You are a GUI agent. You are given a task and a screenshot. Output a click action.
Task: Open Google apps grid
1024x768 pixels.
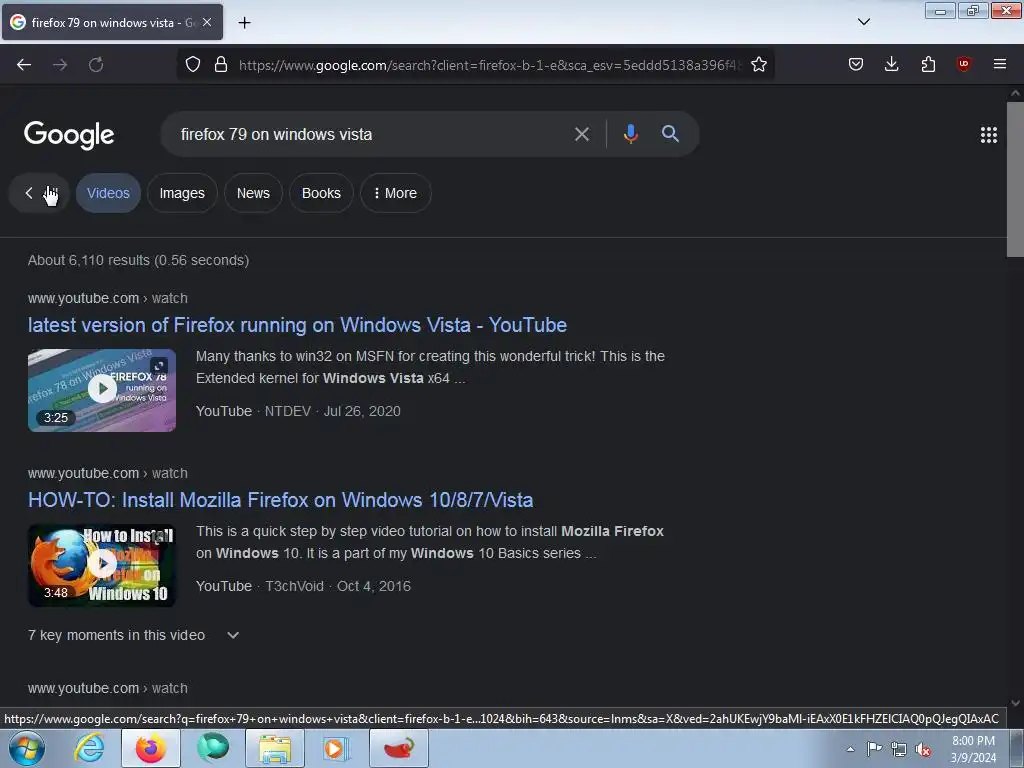pos(989,135)
